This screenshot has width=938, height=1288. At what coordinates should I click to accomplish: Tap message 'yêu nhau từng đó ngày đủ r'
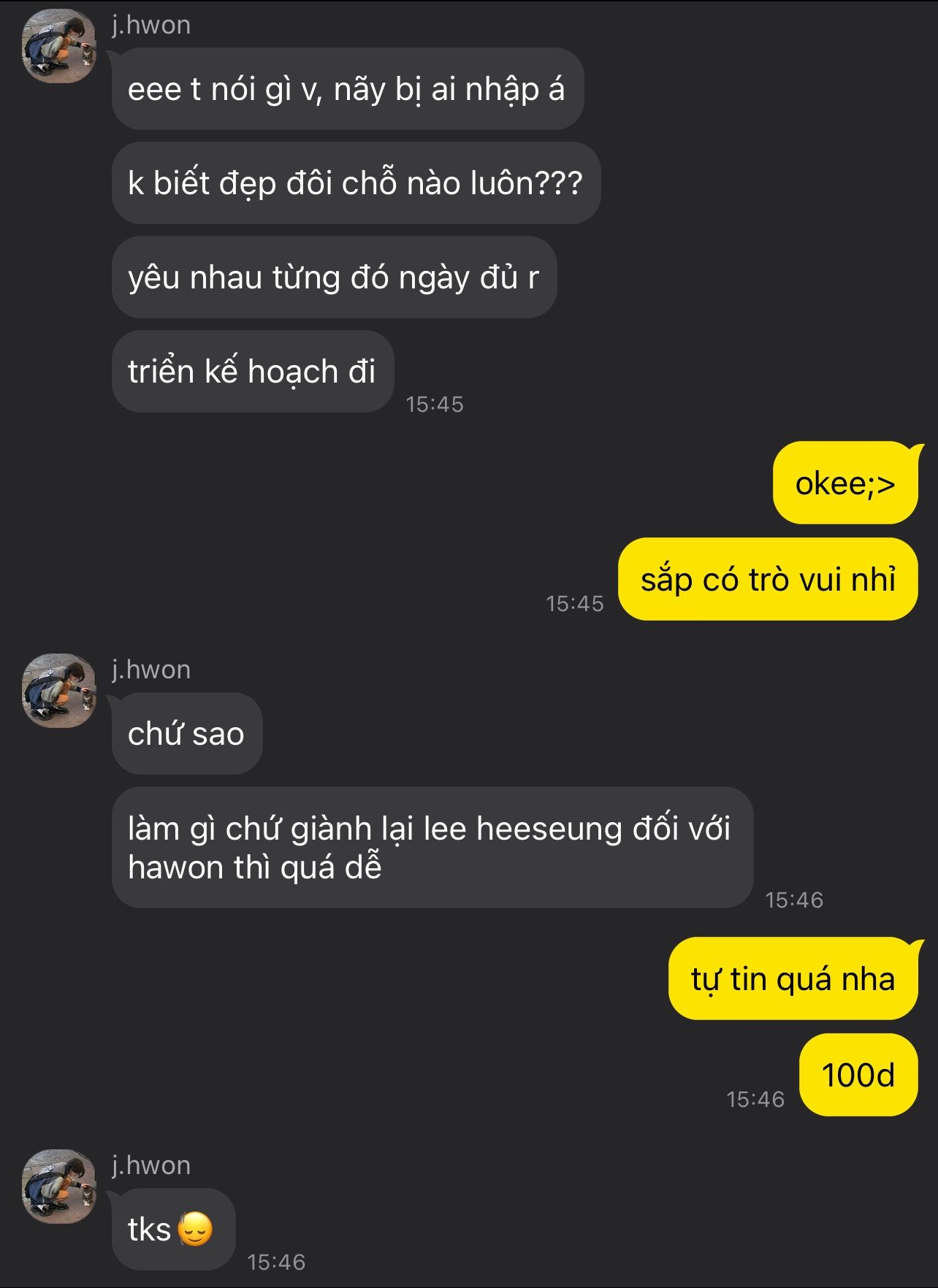coord(335,277)
